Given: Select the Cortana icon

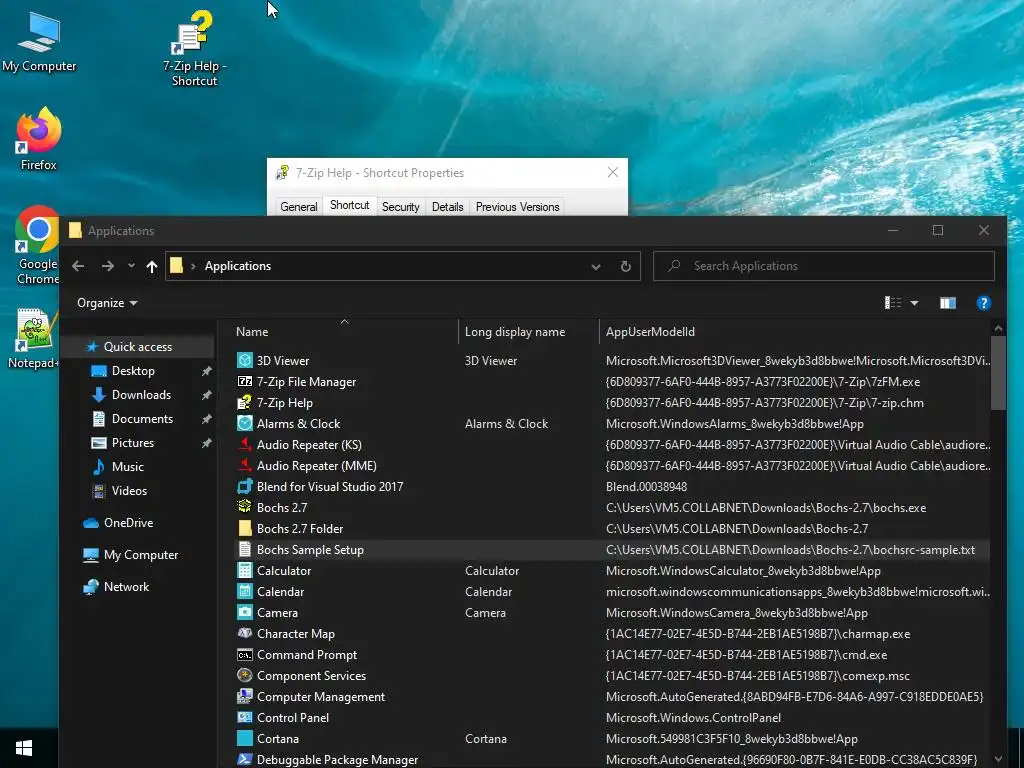Looking at the screenshot, I should tap(245, 739).
